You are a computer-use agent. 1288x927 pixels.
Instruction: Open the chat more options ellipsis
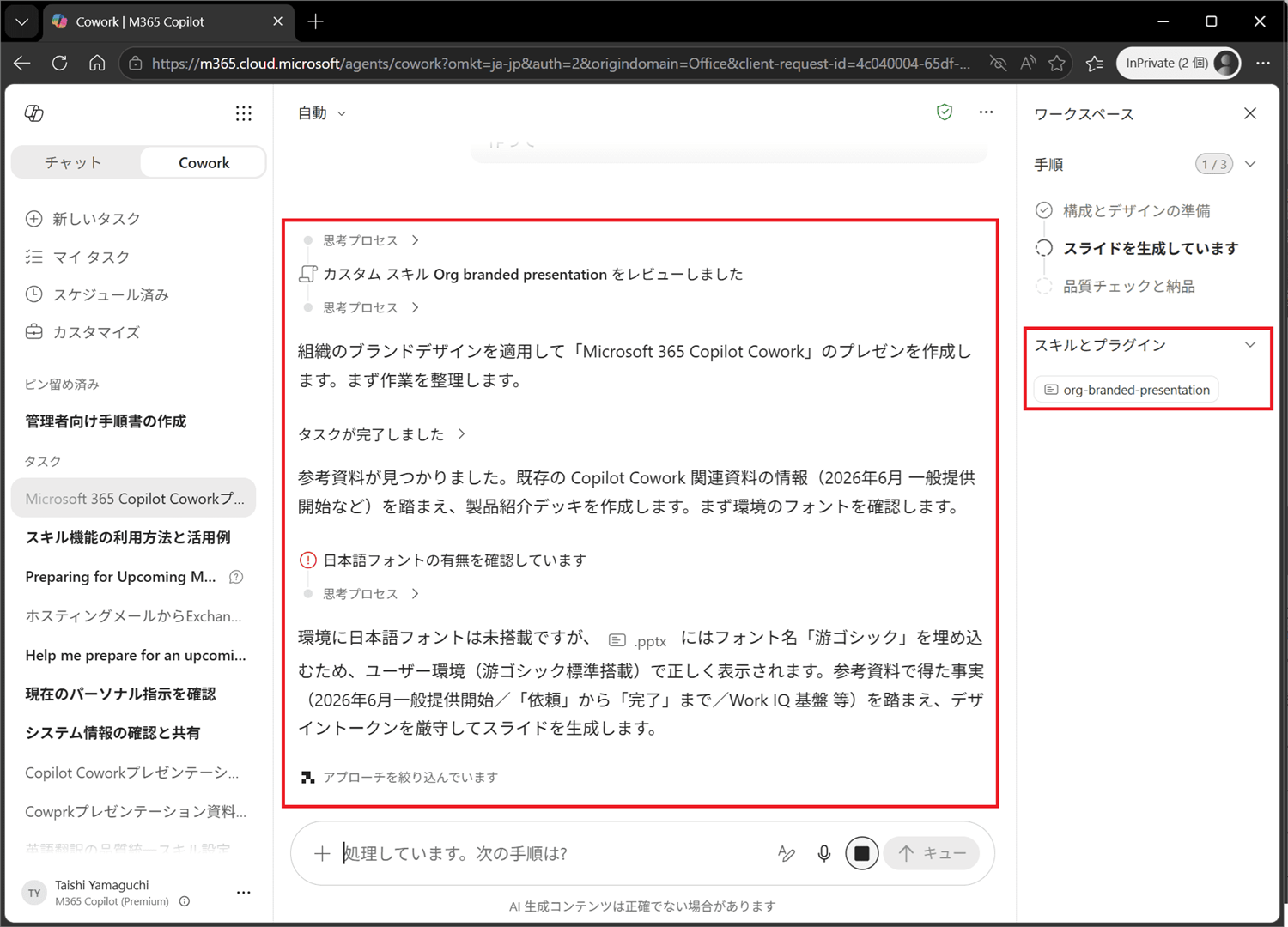point(986,112)
